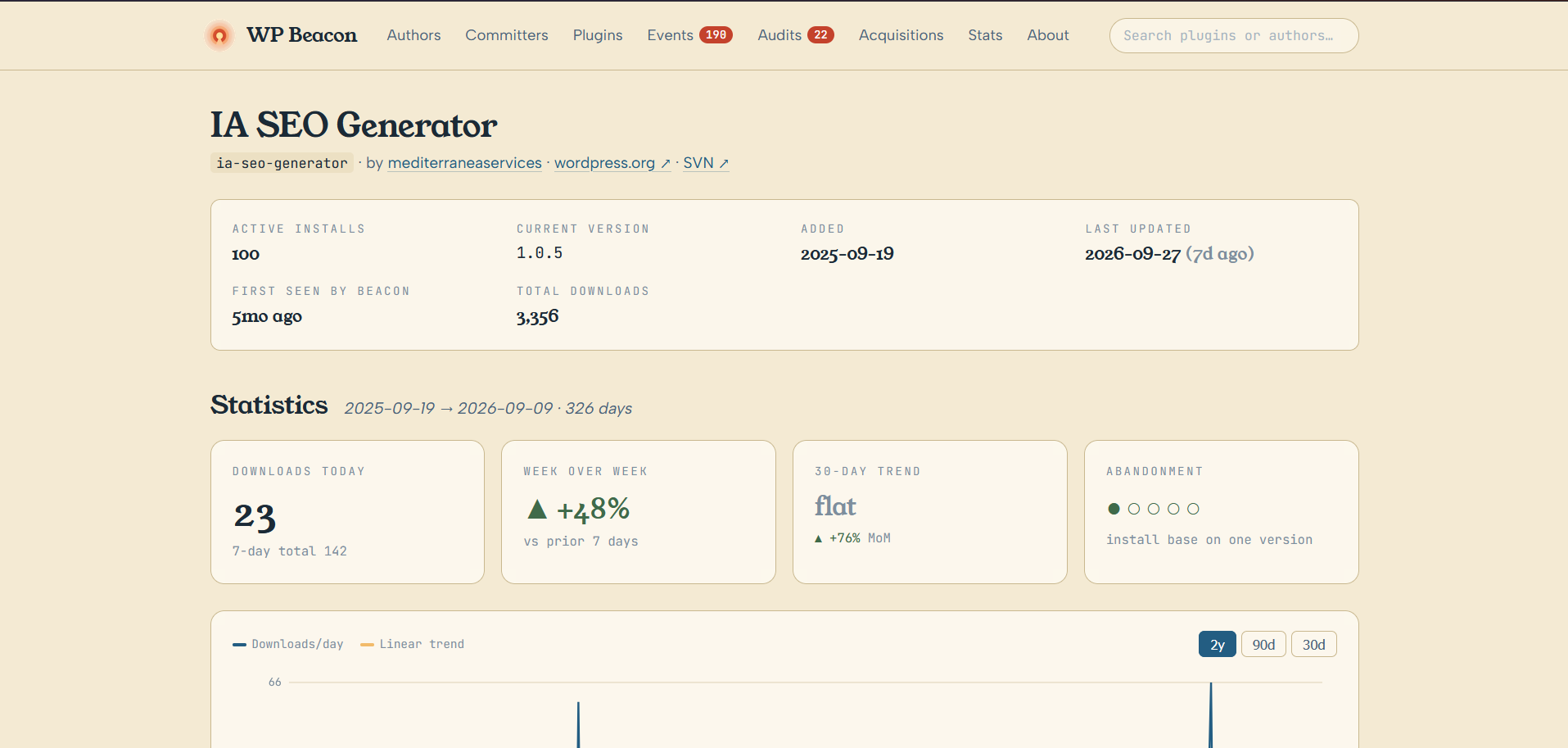Click first seen 5mo ago value
This screenshot has width=1568, height=748.
pos(267,316)
